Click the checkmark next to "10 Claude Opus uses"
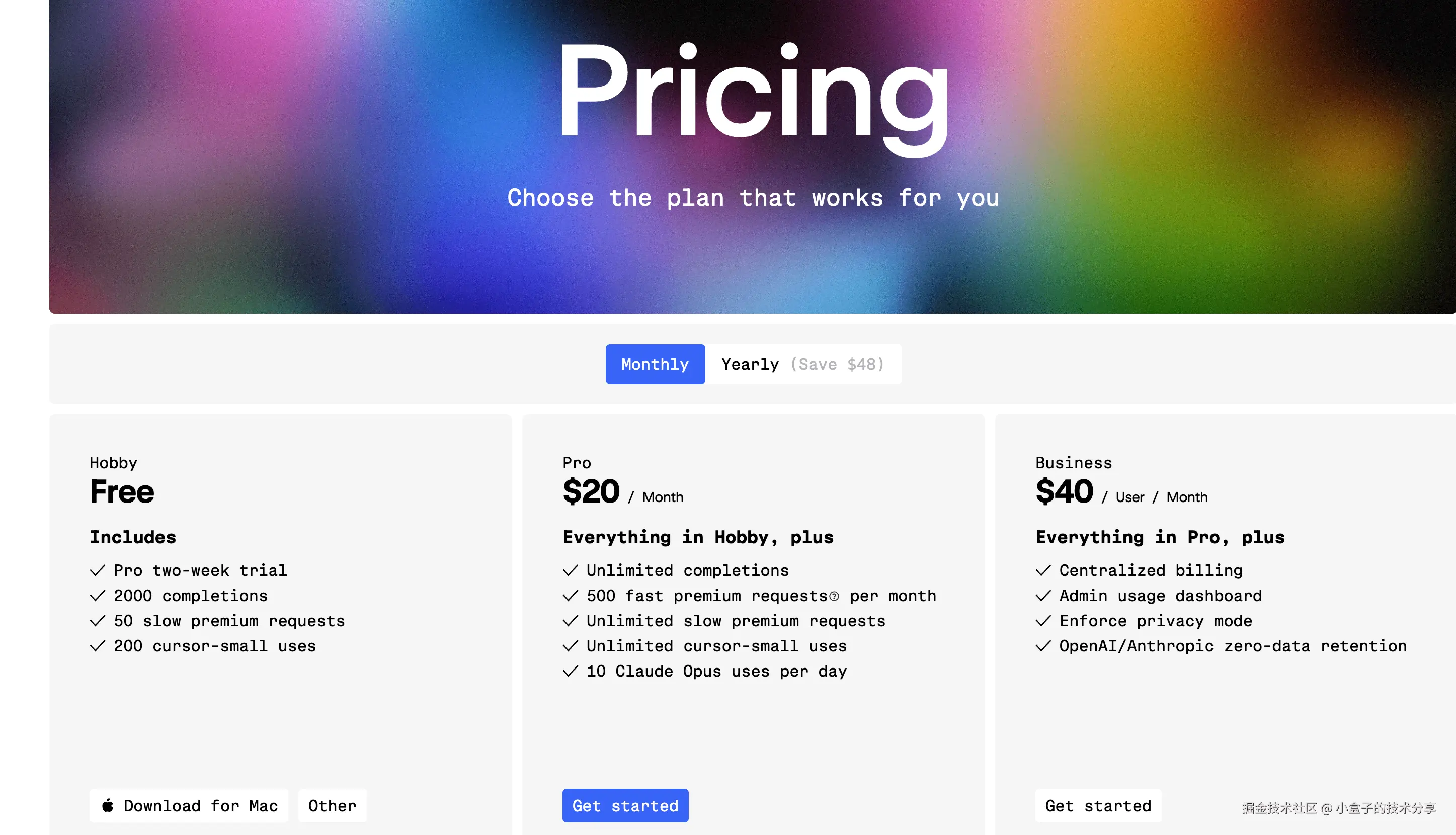Image resolution: width=1456 pixels, height=835 pixels. click(x=570, y=671)
